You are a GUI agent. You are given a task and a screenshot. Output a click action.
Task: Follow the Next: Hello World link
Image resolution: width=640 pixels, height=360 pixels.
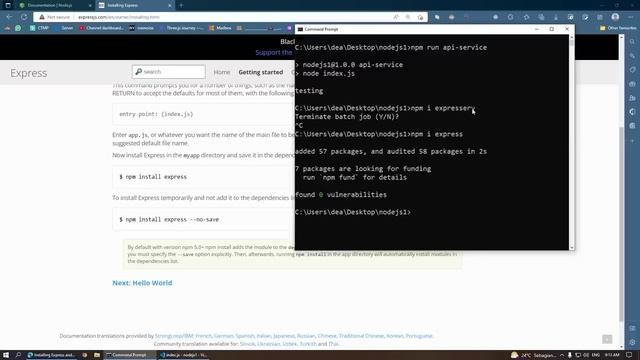click(142, 283)
